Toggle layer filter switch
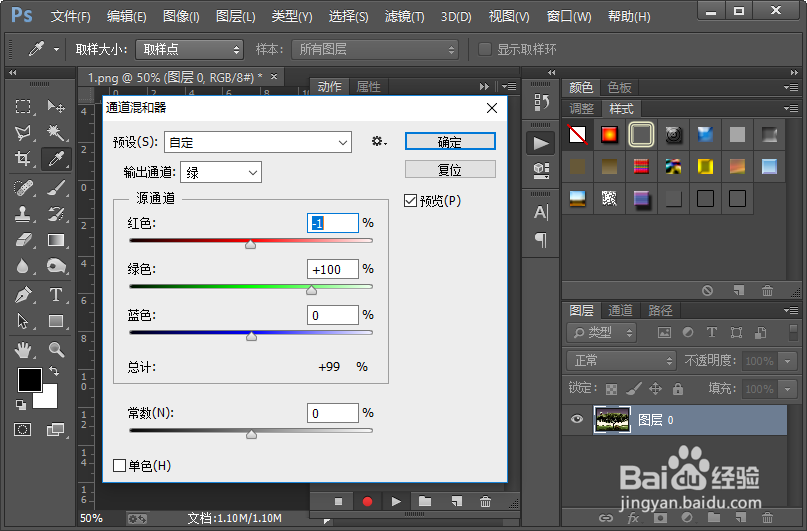 [x=793, y=332]
